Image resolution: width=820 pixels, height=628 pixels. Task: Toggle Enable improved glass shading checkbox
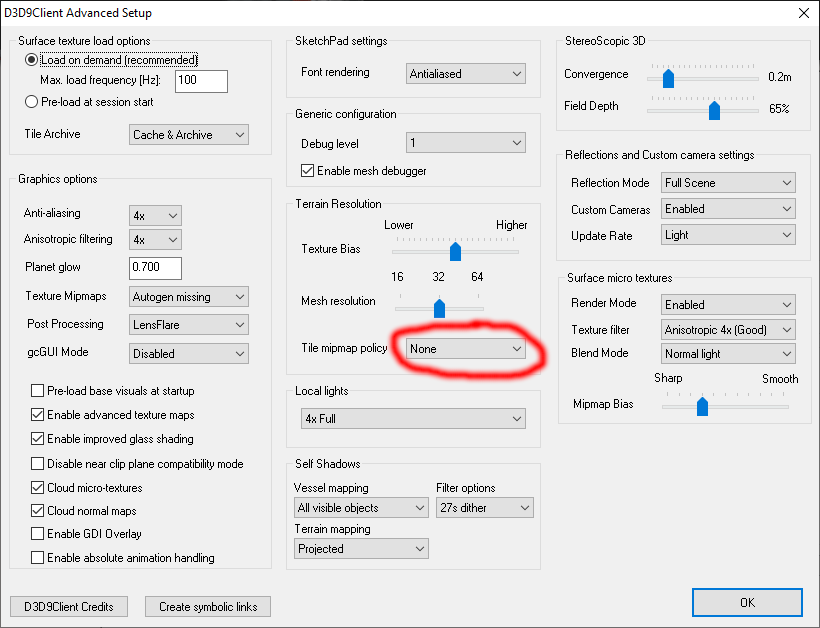pyautogui.click(x=37, y=439)
